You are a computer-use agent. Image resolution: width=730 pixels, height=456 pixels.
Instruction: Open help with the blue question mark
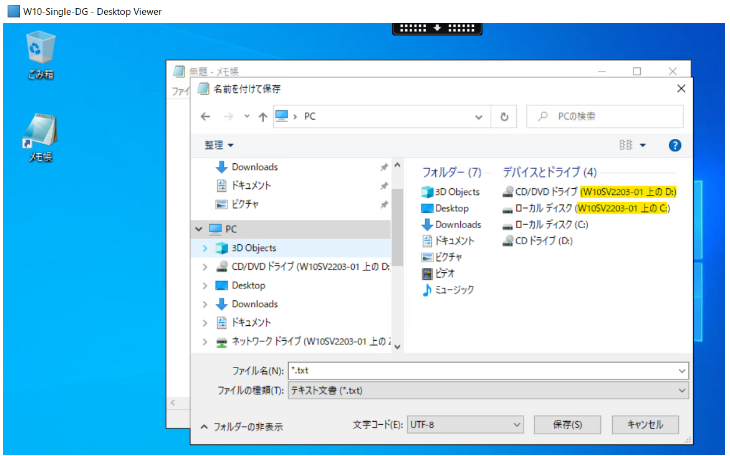tap(675, 145)
